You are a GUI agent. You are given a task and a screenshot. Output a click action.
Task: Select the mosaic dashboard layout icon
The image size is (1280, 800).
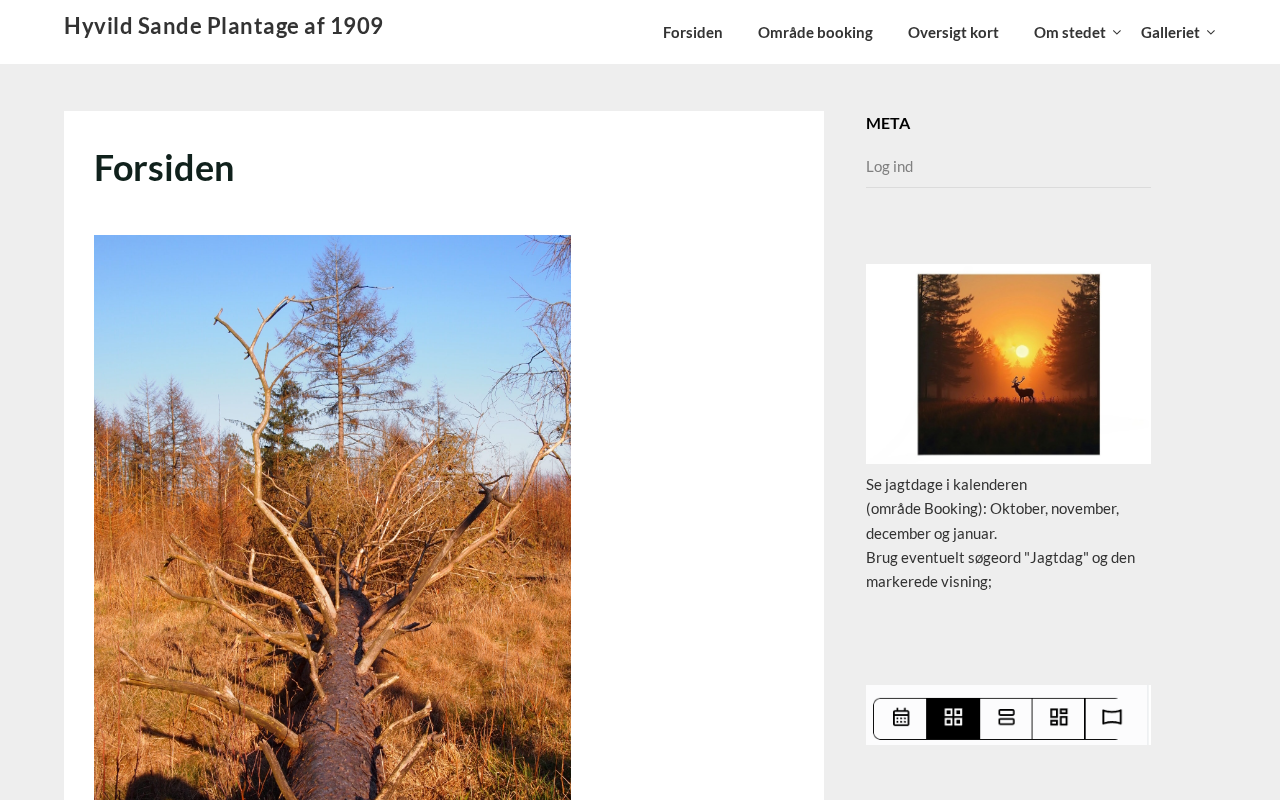point(1059,718)
